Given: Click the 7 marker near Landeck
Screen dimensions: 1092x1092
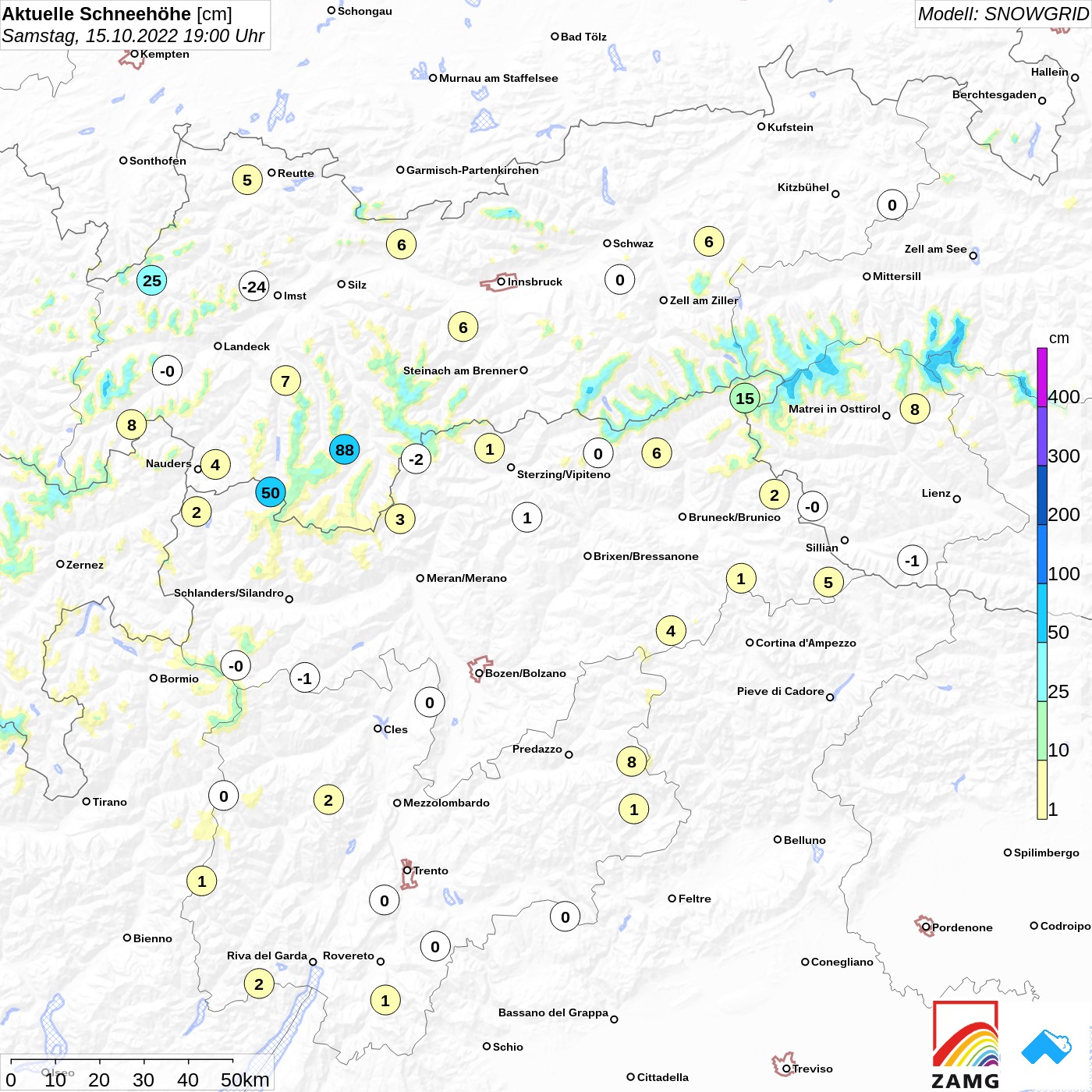Looking at the screenshot, I should (x=285, y=381).
